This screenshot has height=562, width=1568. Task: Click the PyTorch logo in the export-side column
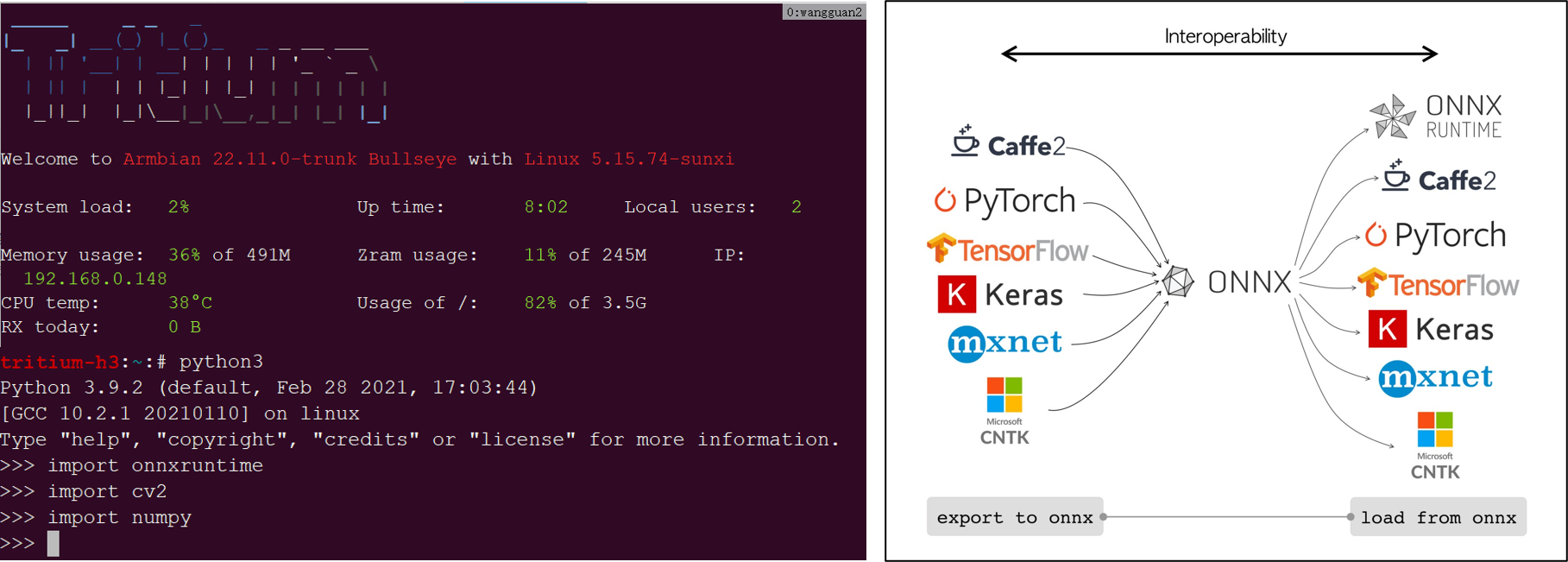point(1004,200)
